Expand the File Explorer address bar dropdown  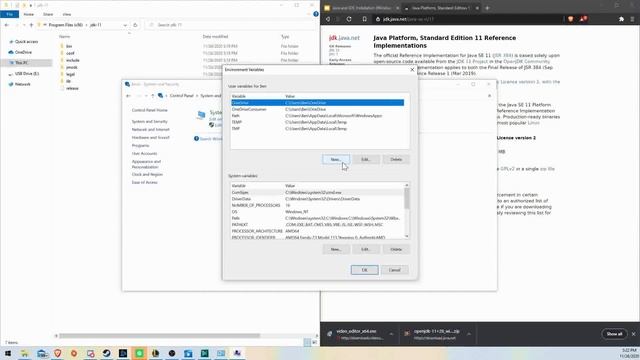coord(125,25)
